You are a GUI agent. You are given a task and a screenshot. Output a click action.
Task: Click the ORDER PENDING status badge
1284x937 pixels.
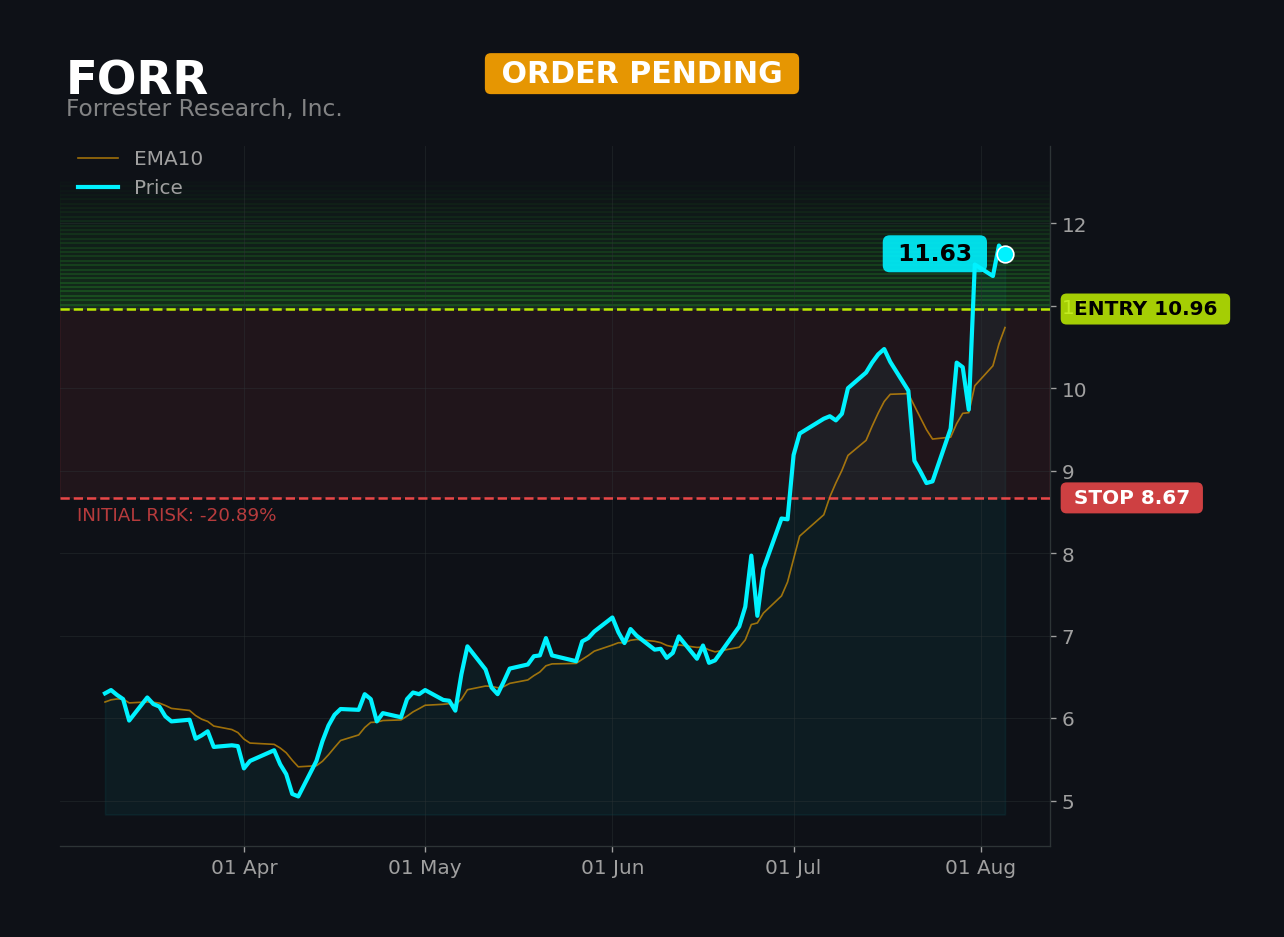click(x=642, y=74)
